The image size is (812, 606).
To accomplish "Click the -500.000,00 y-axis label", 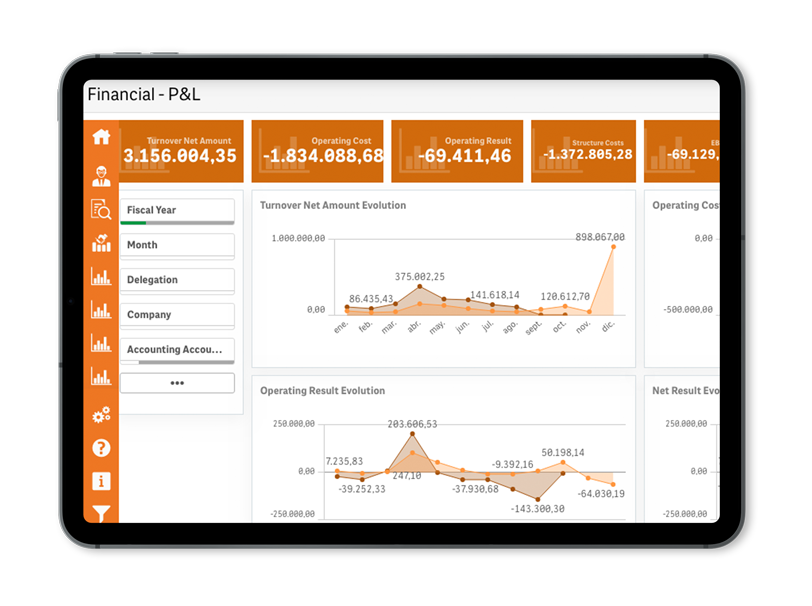I will (x=688, y=310).
